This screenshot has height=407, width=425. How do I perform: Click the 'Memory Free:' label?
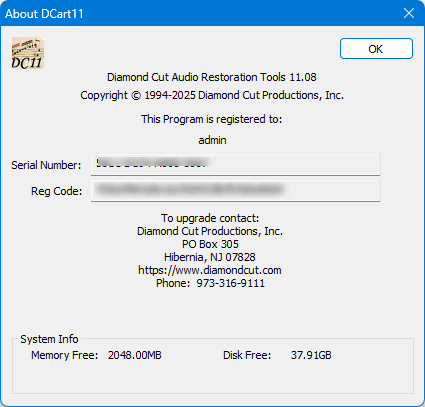[65, 355]
